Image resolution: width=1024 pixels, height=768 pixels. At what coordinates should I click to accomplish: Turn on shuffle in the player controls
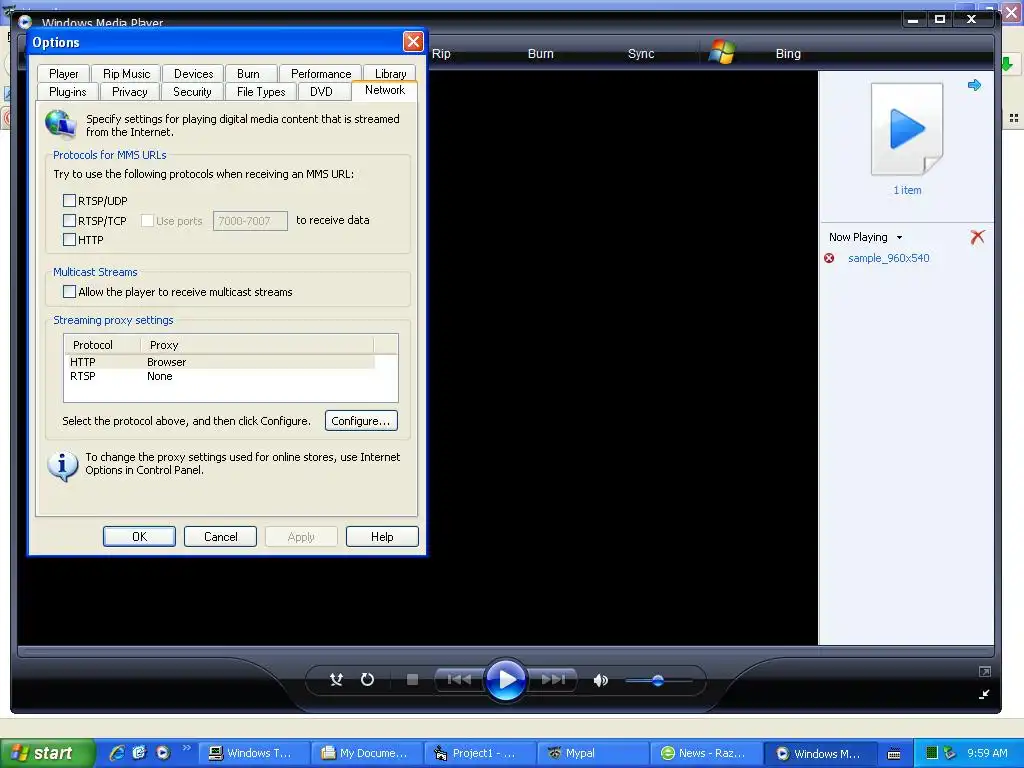[336, 680]
